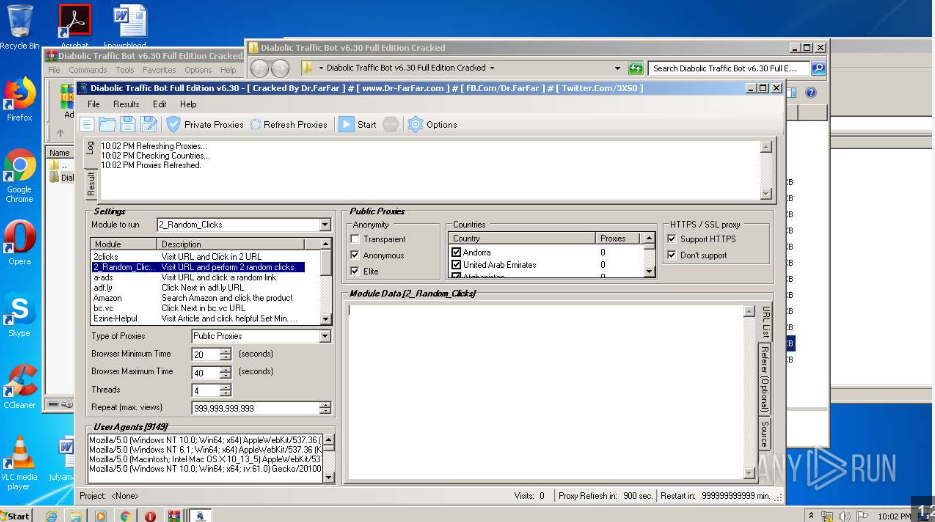Image resolution: width=935 pixels, height=522 pixels.
Task: Toggle the Don't support HTTPS checkbox
Action: tap(671, 255)
